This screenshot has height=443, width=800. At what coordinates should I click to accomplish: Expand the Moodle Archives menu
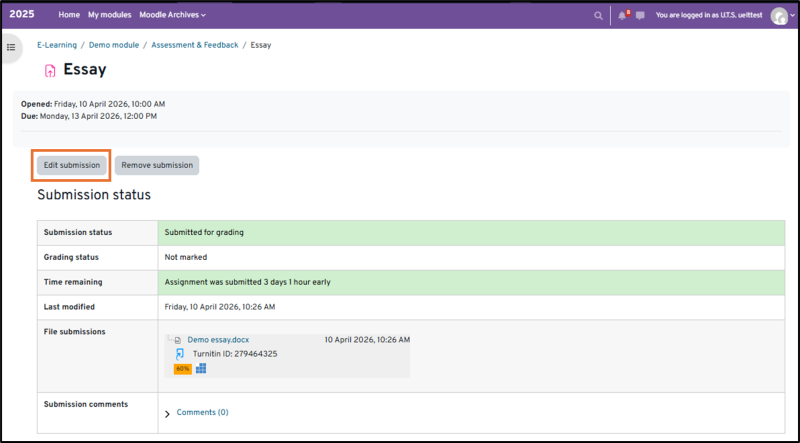point(172,15)
